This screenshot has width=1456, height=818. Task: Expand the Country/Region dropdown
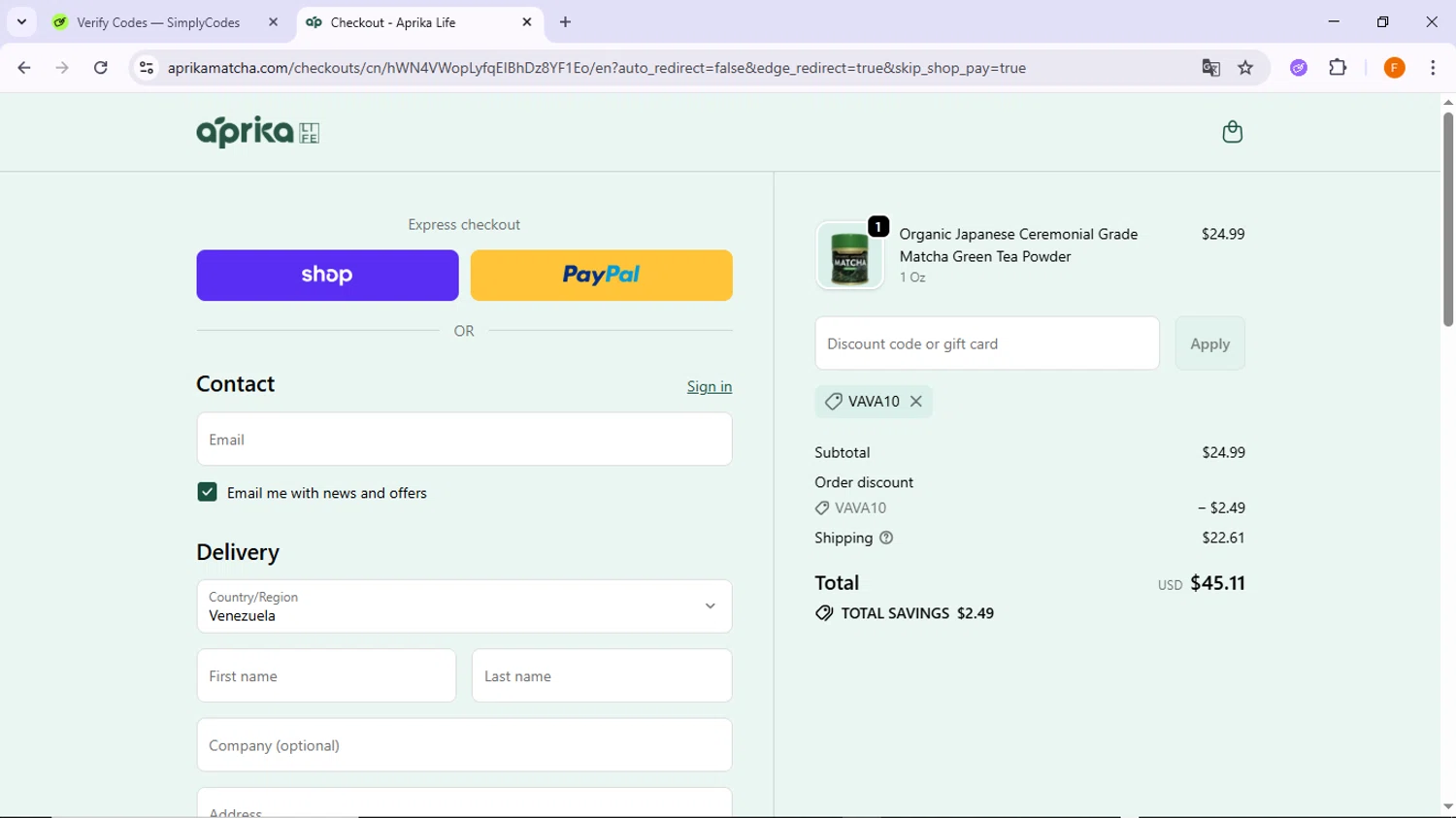[464, 606]
